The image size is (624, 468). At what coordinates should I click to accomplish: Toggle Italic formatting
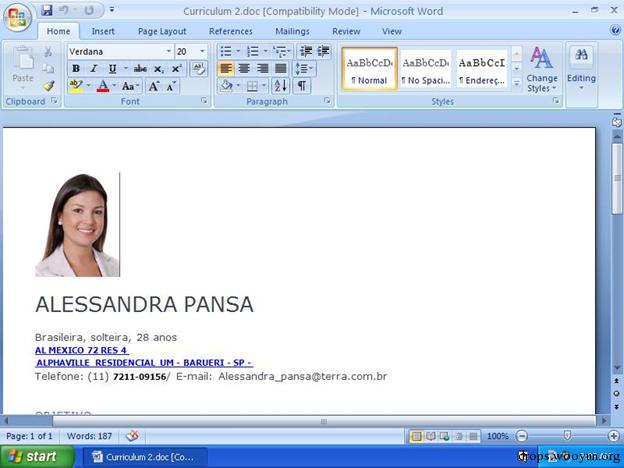point(94,69)
